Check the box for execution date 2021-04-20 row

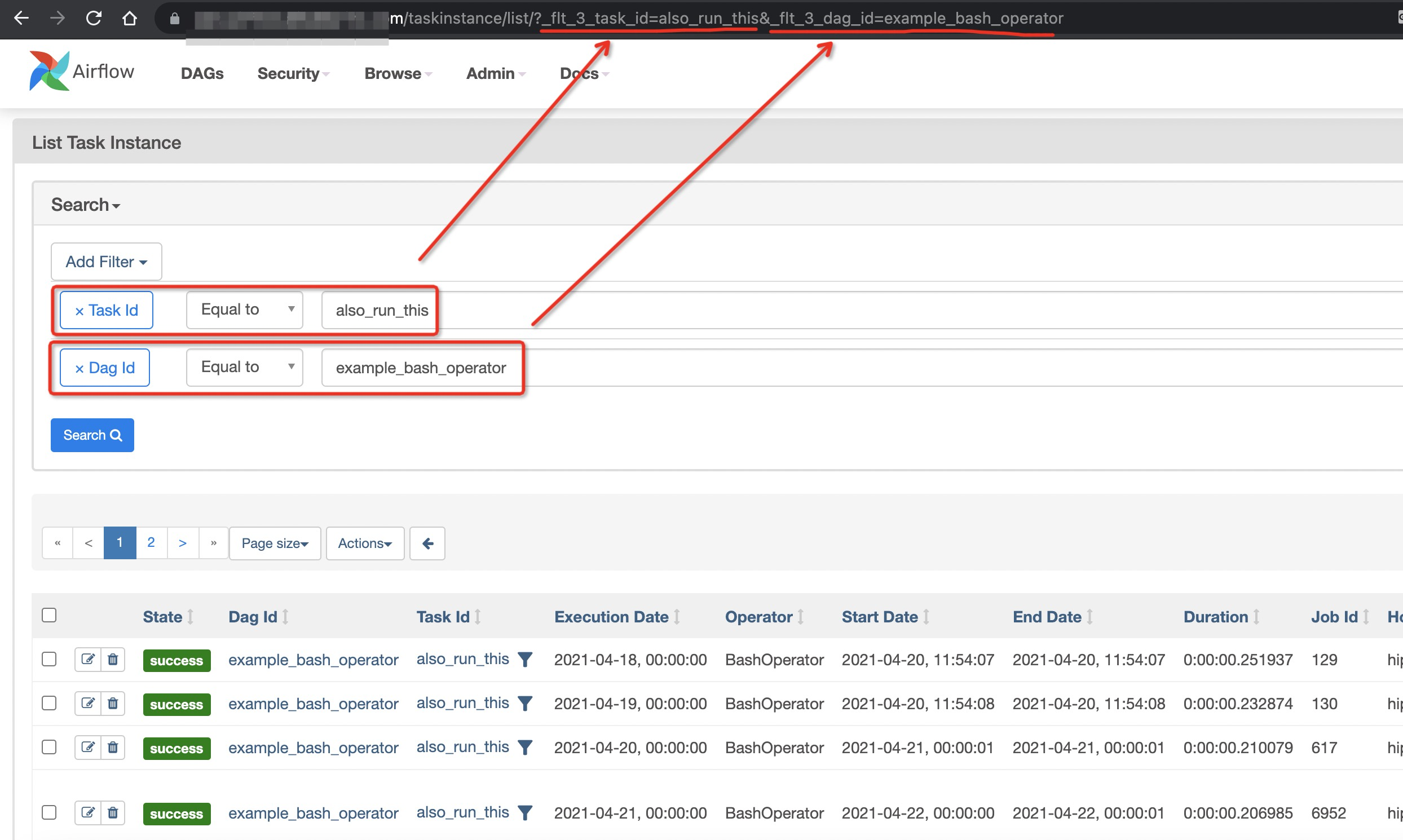[x=49, y=748]
